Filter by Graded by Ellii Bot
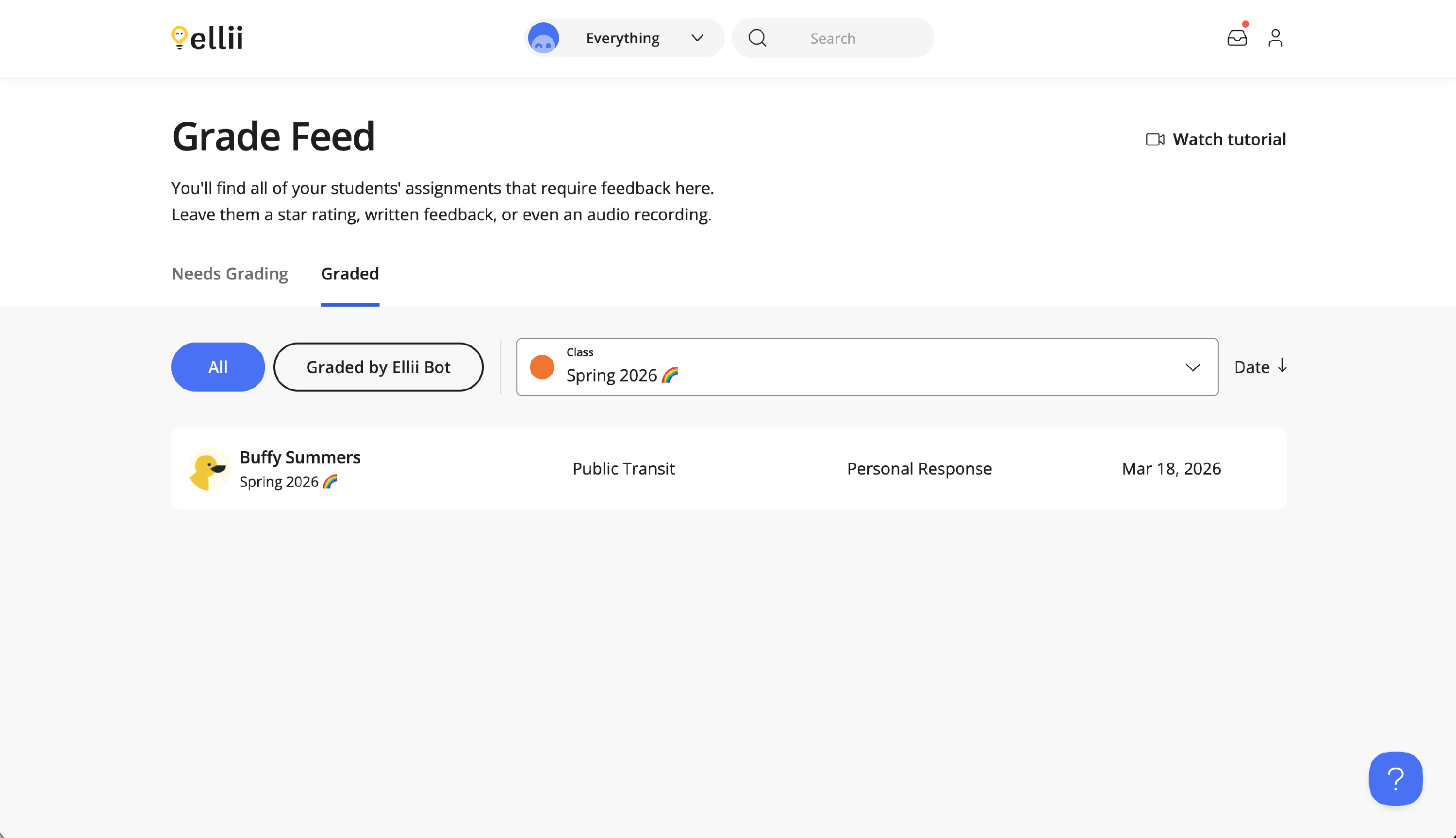Viewport: 1456px width, 838px height. point(378,367)
